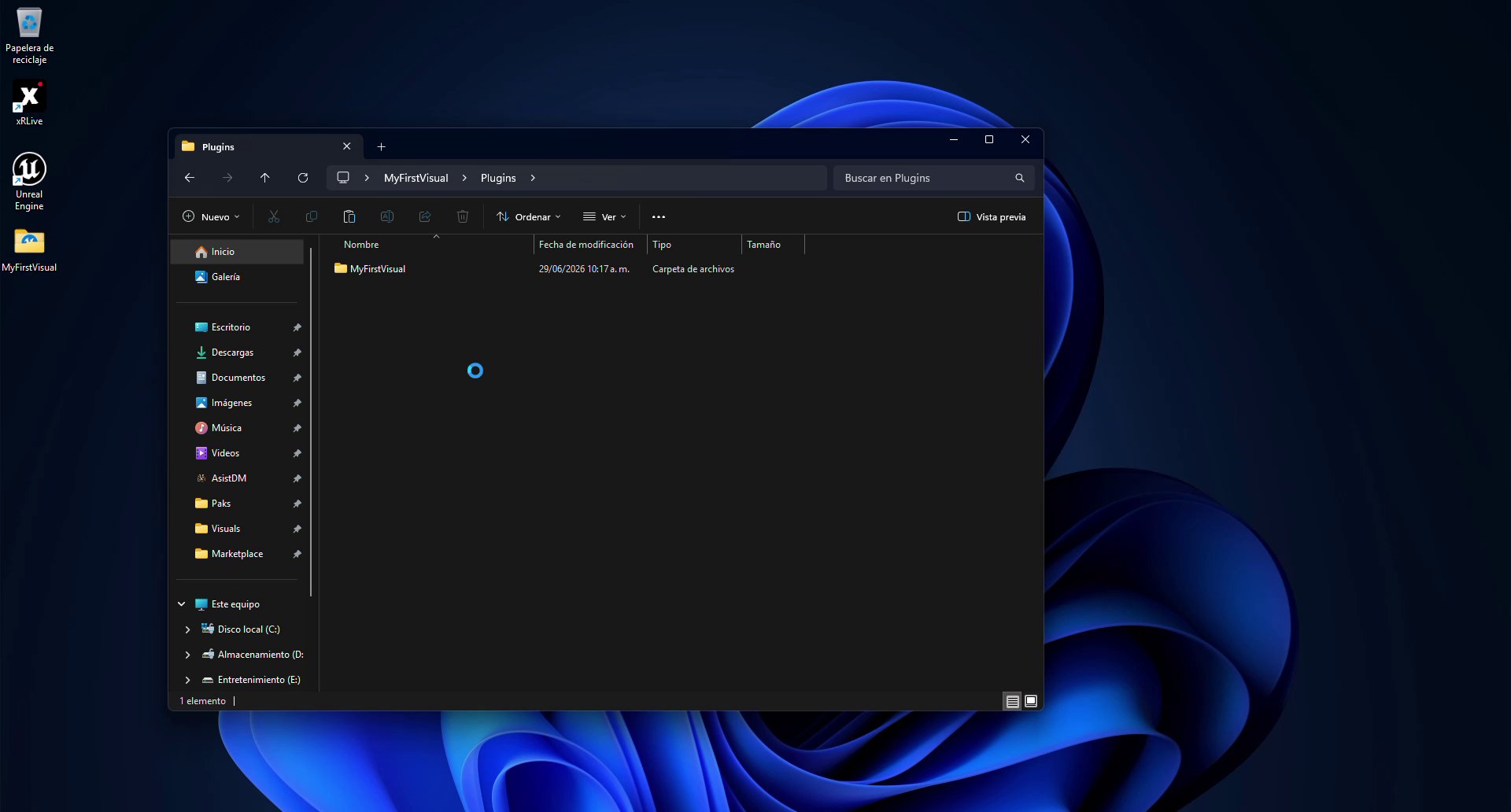Go back with the back arrow

190,178
